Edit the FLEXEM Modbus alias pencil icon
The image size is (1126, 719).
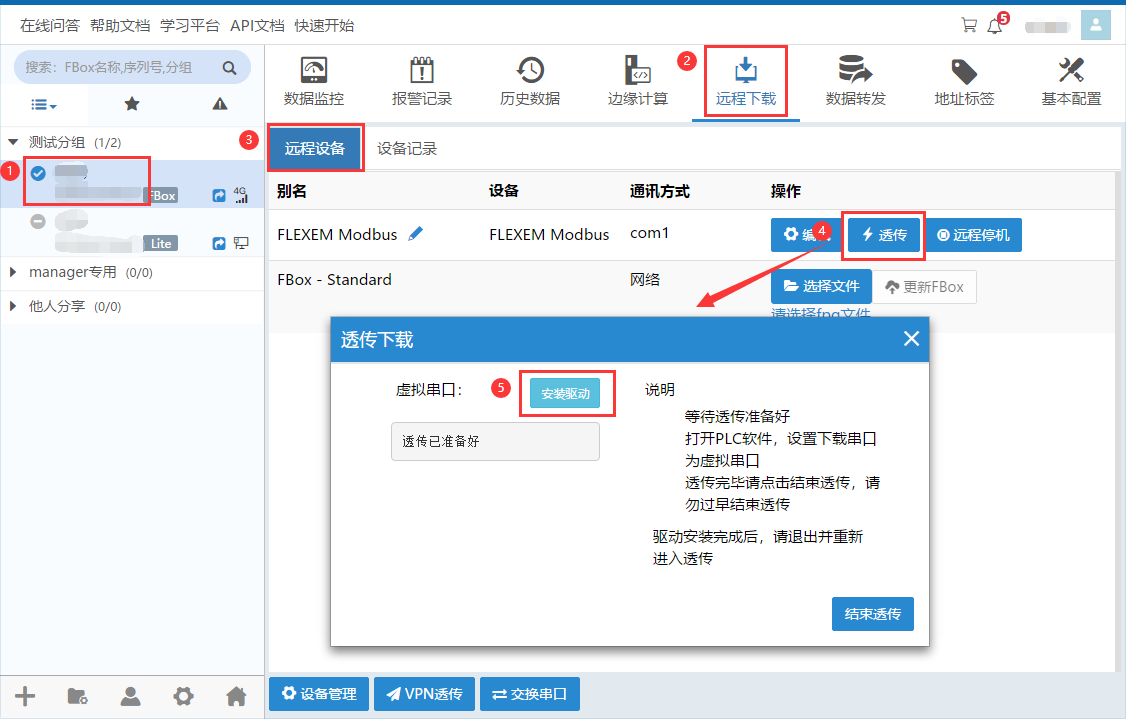coord(416,234)
